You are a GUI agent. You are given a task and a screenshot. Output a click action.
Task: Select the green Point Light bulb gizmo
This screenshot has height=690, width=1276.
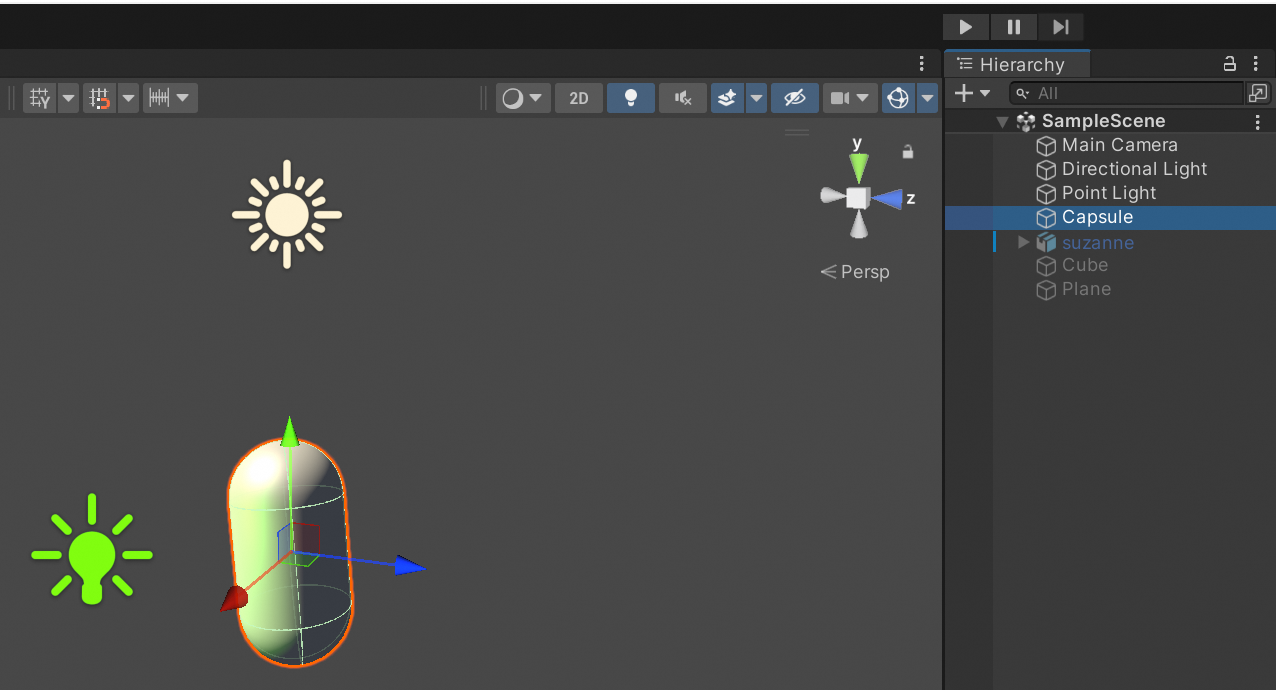click(x=92, y=550)
